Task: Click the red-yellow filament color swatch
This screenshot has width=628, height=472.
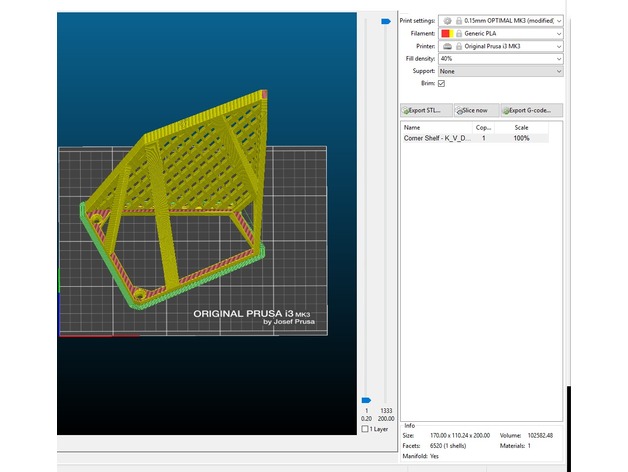Action: [x=447, y=34]
